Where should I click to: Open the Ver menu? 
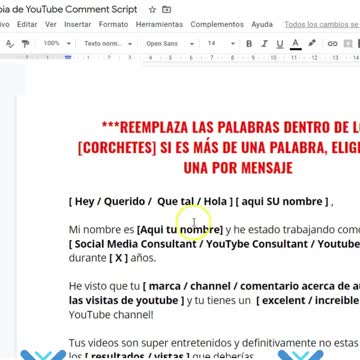tap(51, 24)
